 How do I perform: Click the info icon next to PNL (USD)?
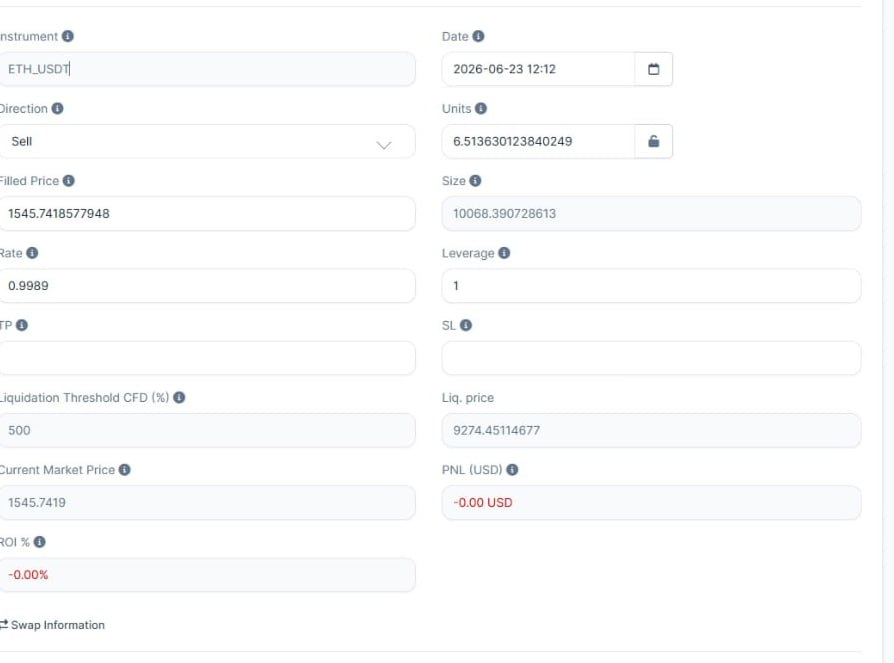click(x=512, y=470)
